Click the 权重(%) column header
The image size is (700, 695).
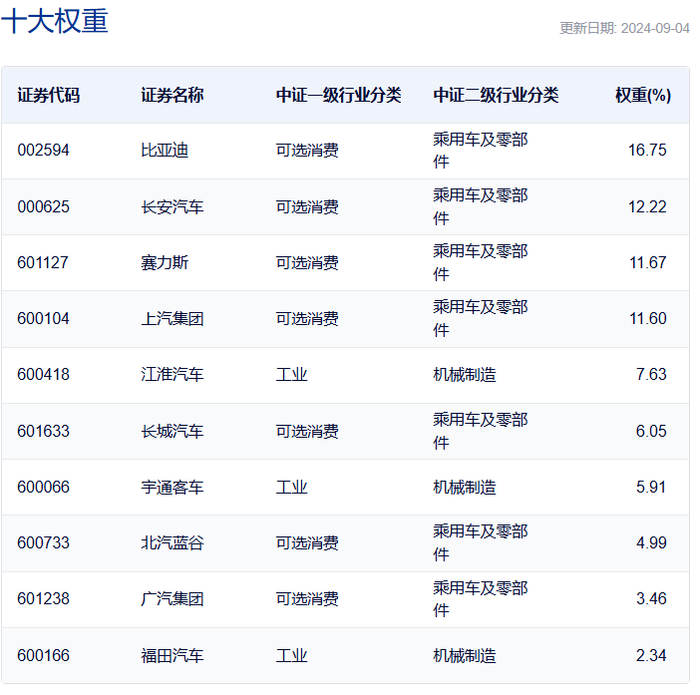pyautogui.click(x=643, y=95)
